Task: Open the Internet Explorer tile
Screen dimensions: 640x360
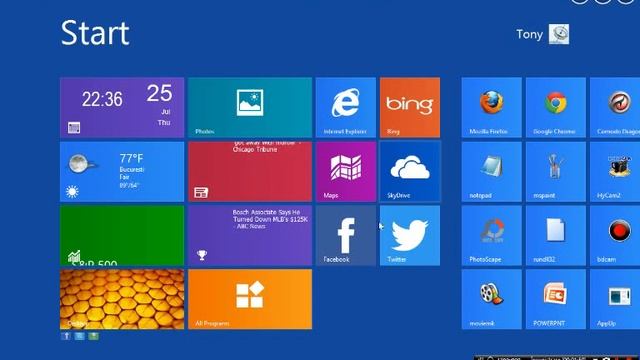Action: [346, 107]
